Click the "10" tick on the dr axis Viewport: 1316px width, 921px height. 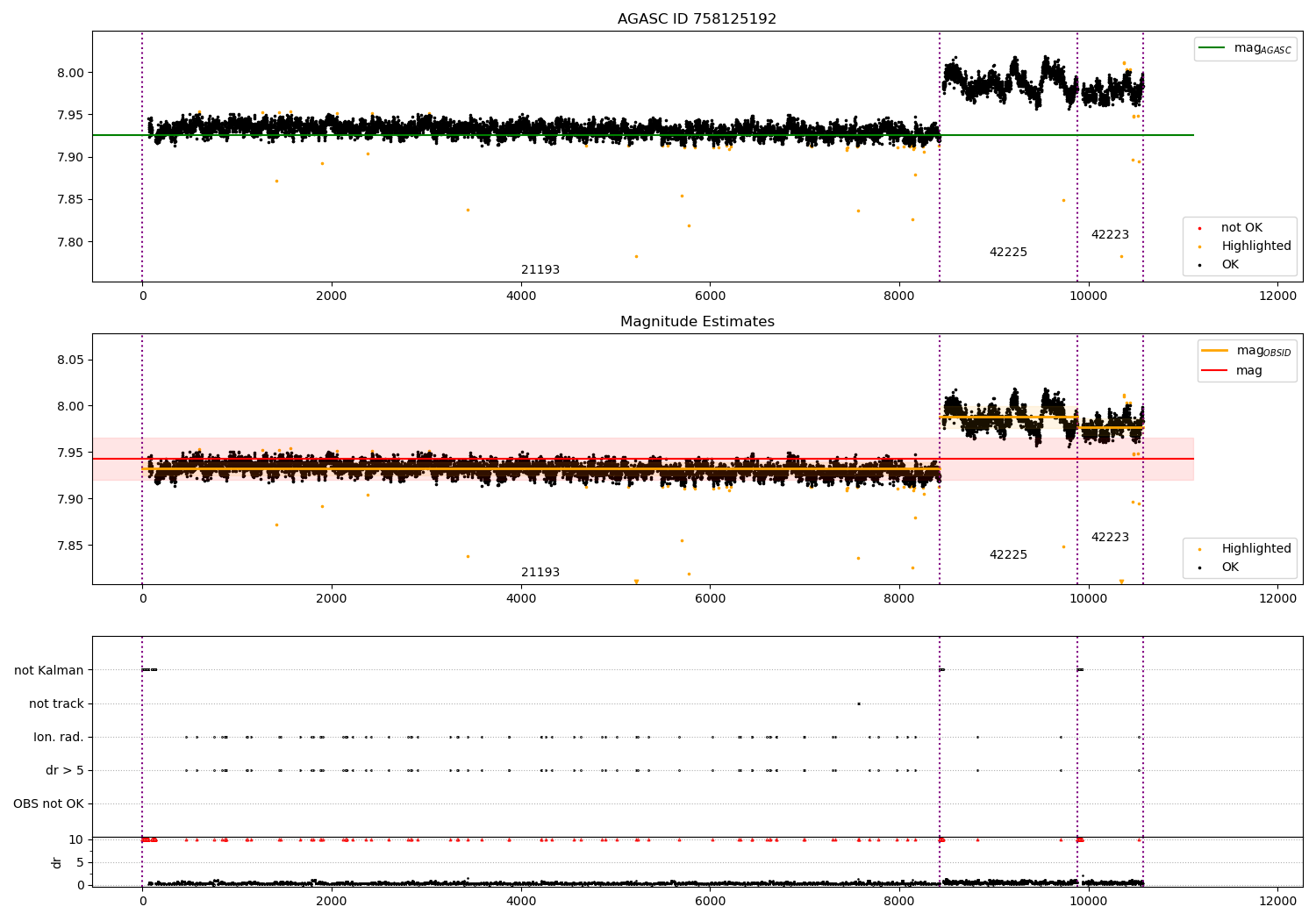tap(76, 840)
